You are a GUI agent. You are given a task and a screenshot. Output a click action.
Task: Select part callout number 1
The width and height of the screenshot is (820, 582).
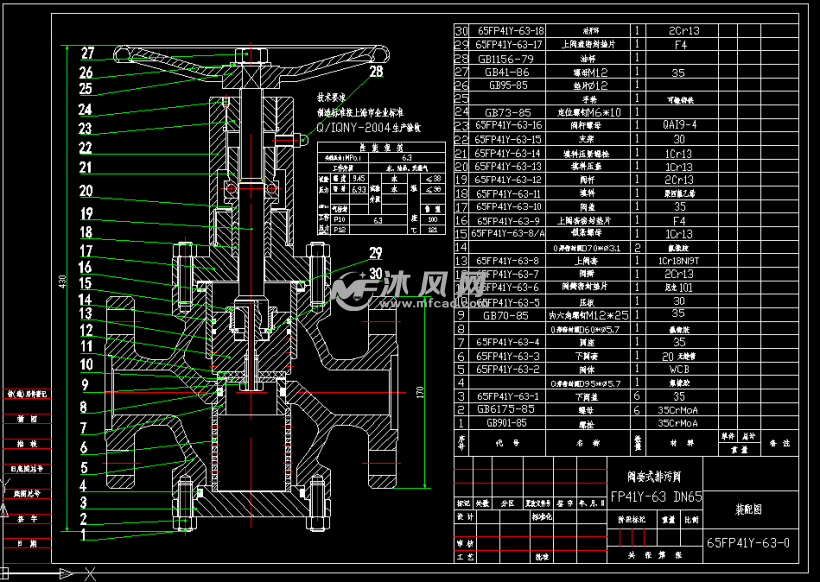click(87, 534)
